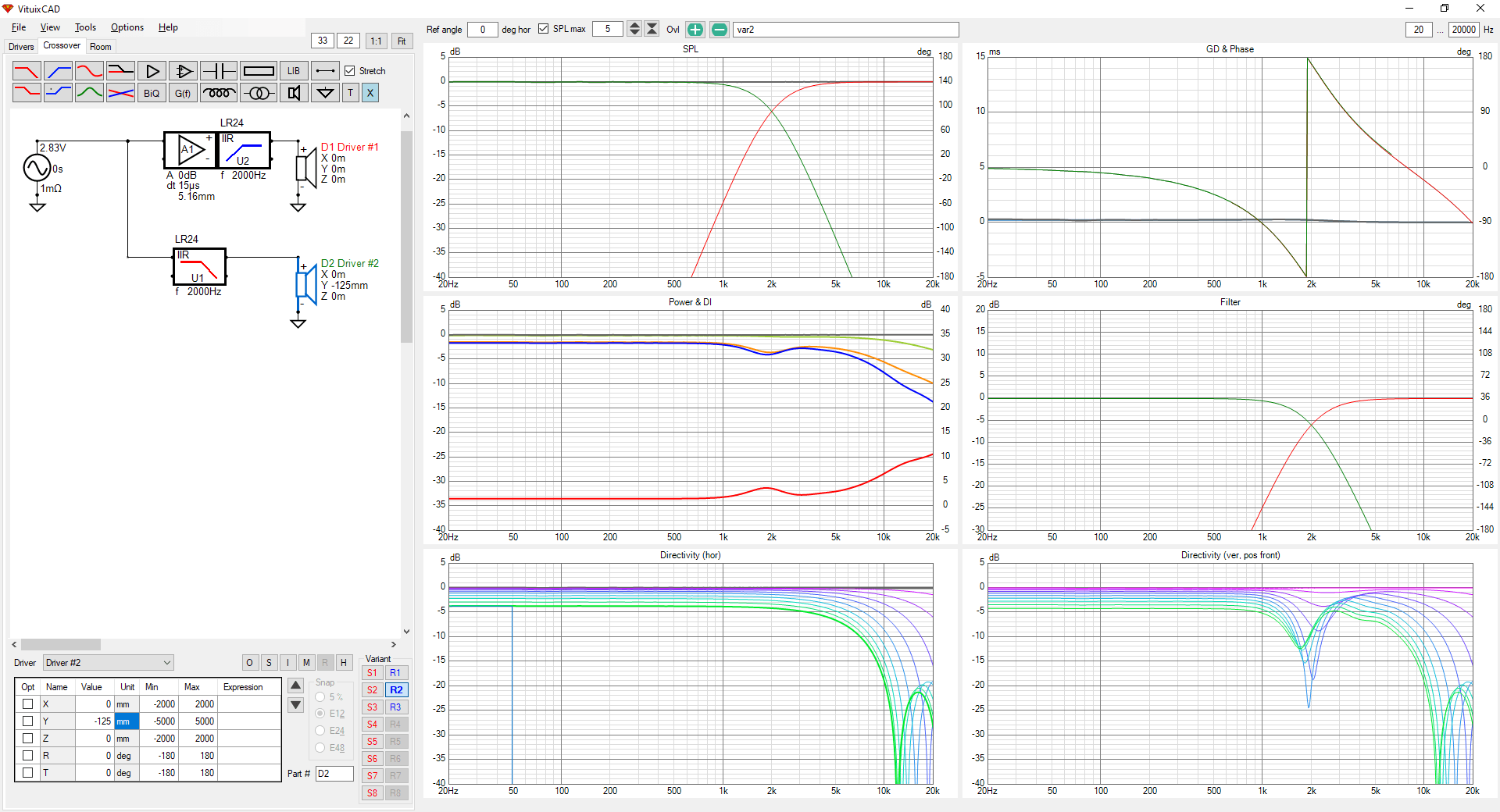Enable optimization for parameter R
Screen dimensions: 1500x812
(28, 755)
